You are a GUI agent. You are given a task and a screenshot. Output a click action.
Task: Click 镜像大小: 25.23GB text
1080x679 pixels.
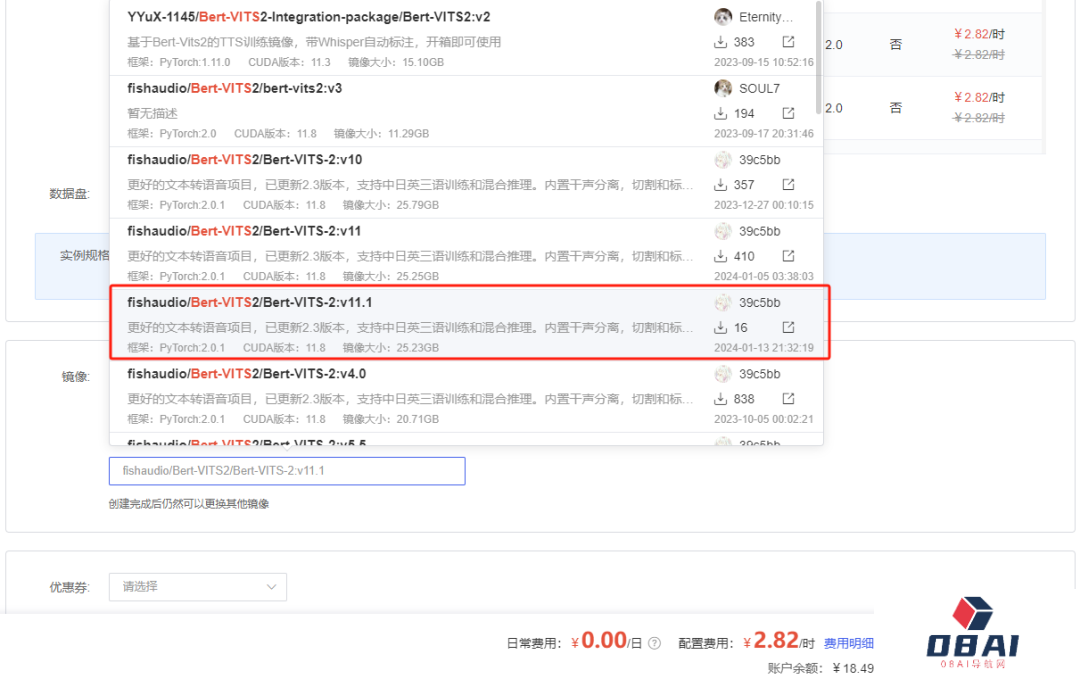391,348
